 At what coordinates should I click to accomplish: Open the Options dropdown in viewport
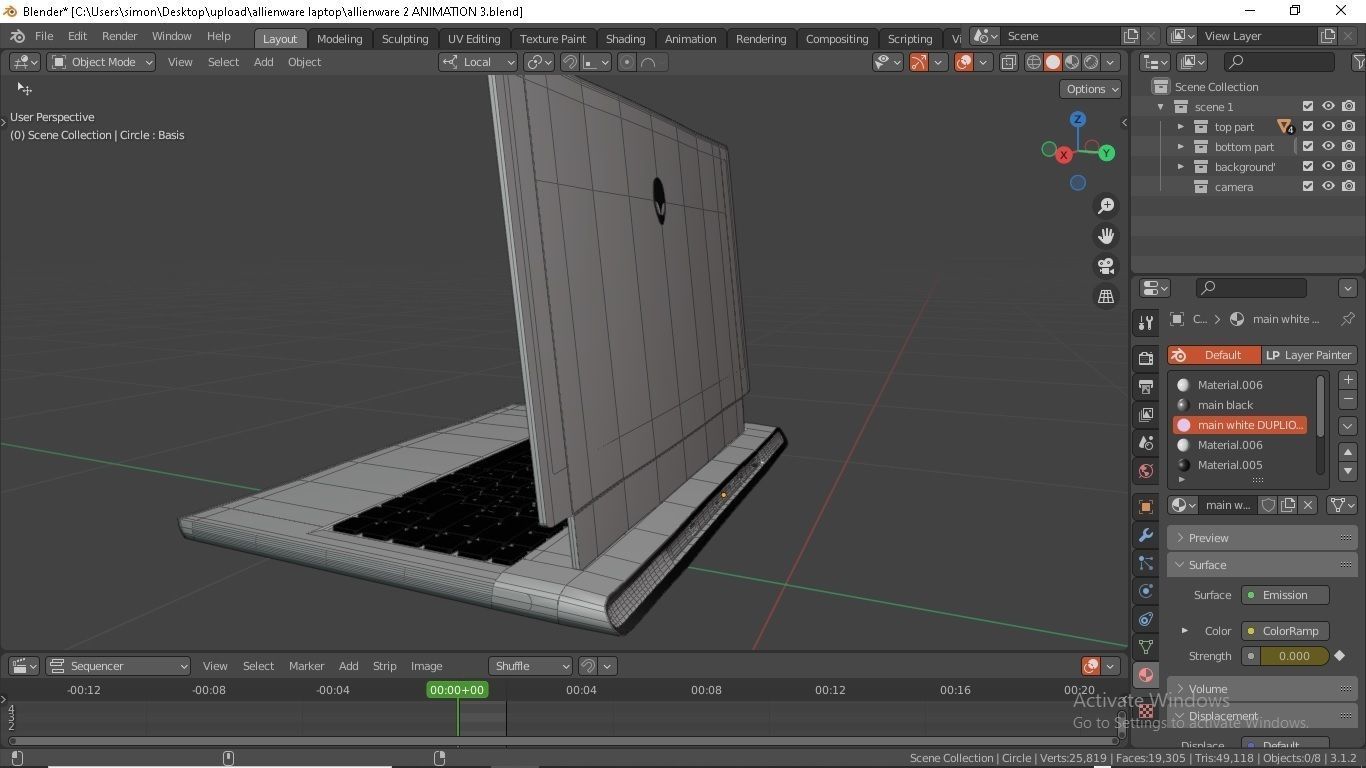1091,89
